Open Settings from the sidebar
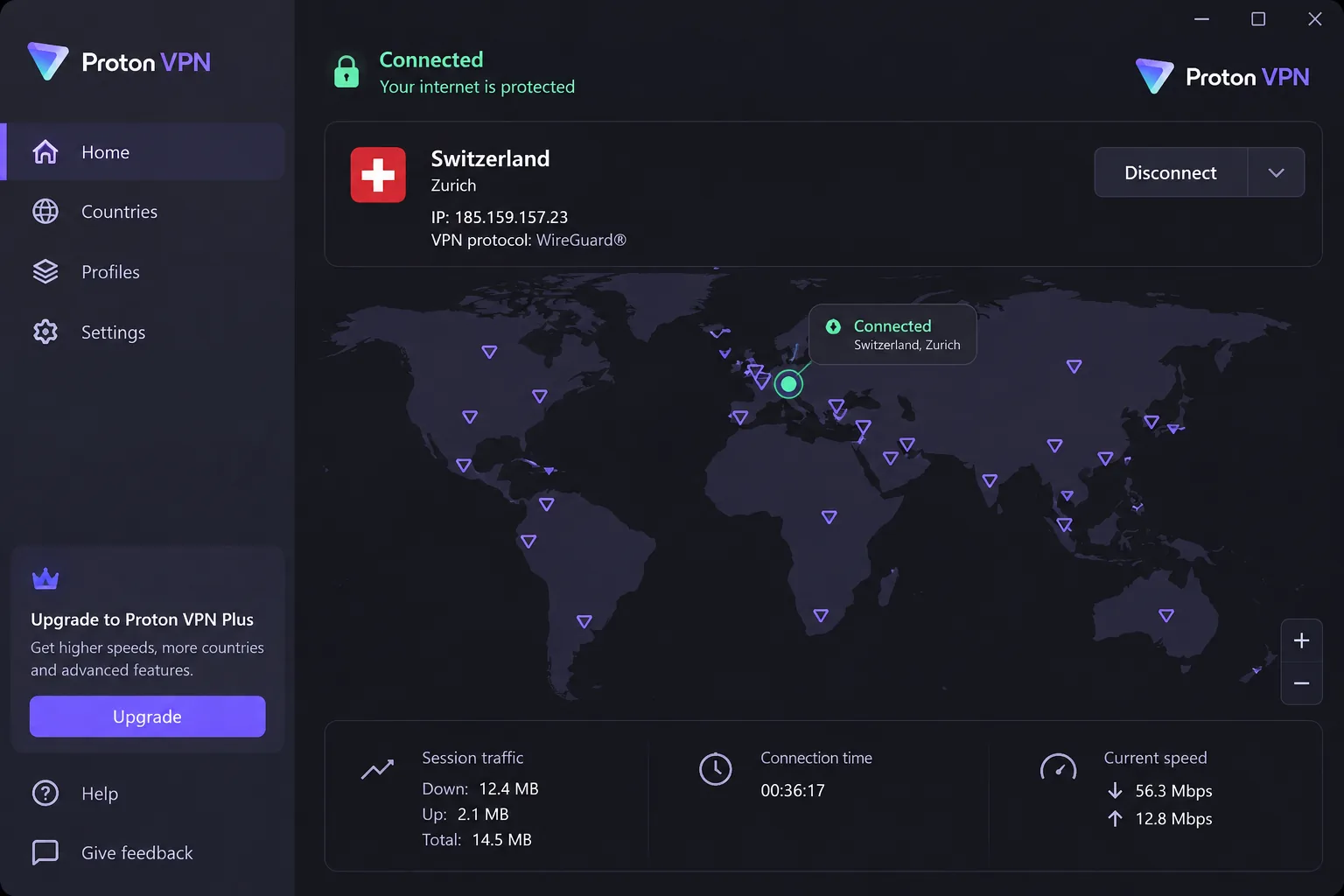 143,332
